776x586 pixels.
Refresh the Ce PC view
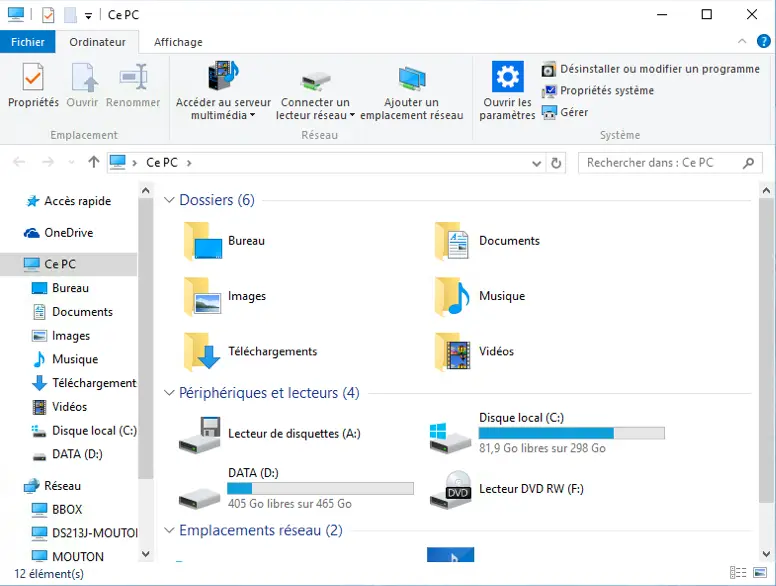pyautogui.click(x=556, y=163)
